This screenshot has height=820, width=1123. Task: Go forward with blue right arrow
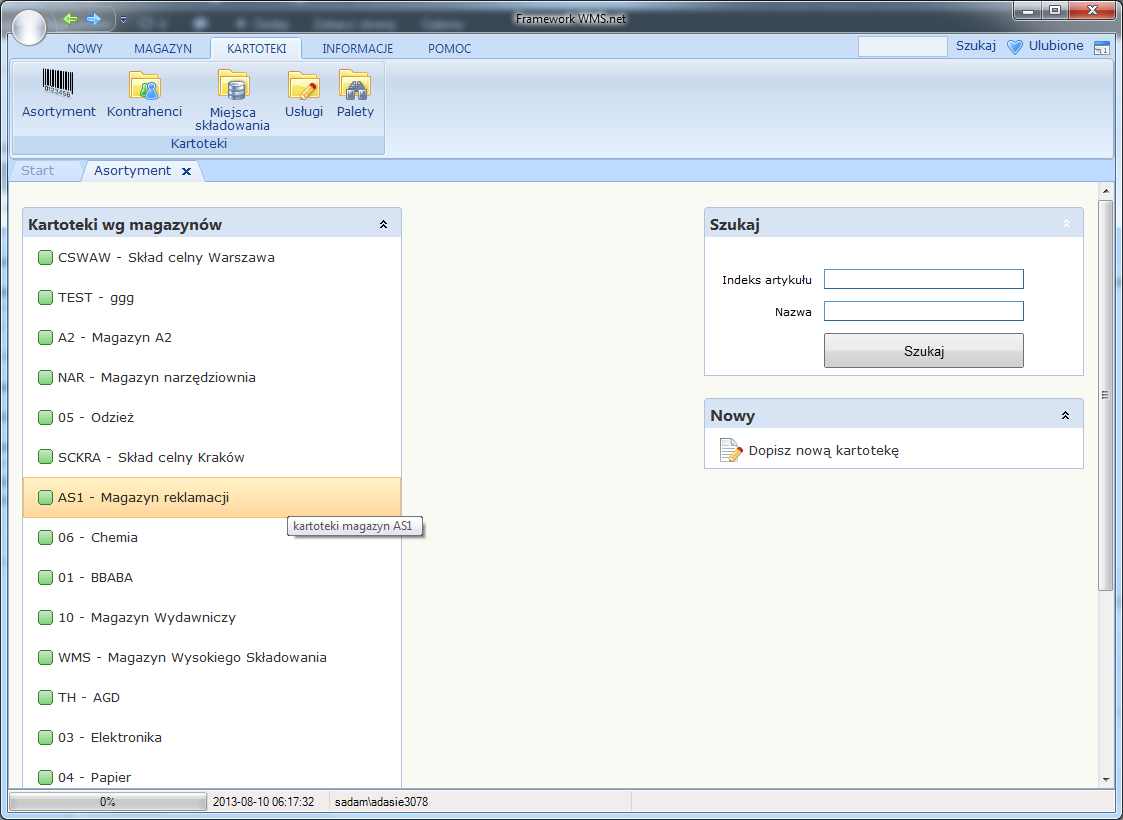[x=94, y=19]
